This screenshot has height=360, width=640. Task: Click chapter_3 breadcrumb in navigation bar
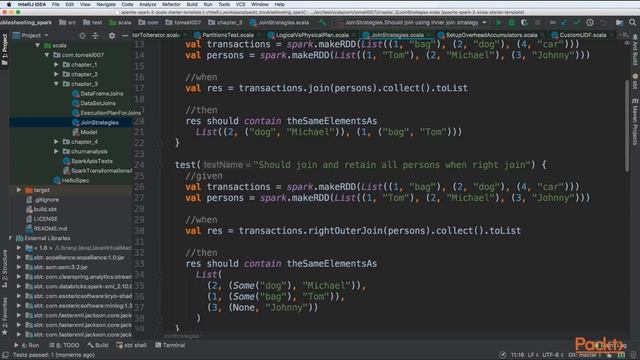point(225,22)
